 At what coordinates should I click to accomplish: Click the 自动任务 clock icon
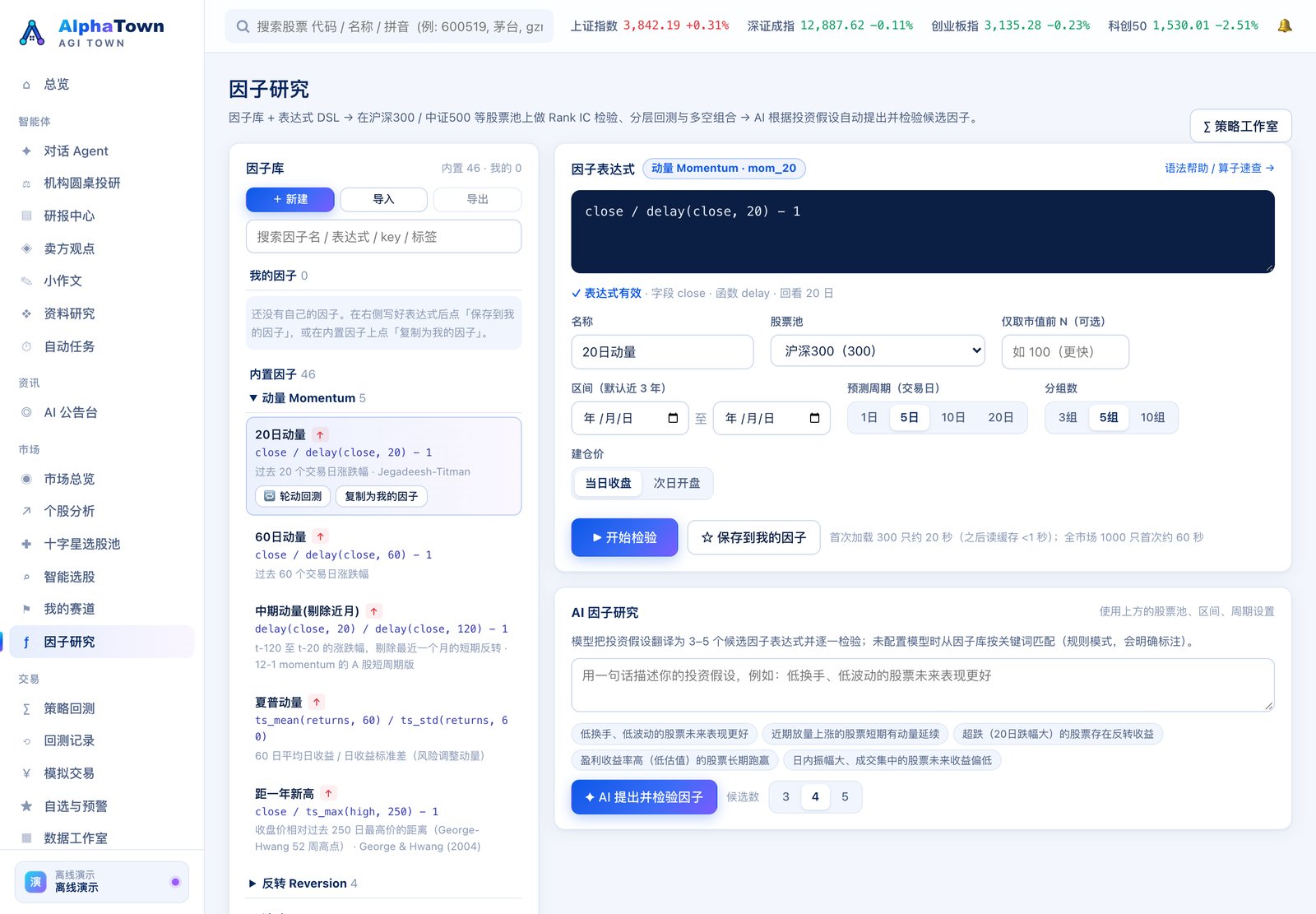[x=26, y=346]
